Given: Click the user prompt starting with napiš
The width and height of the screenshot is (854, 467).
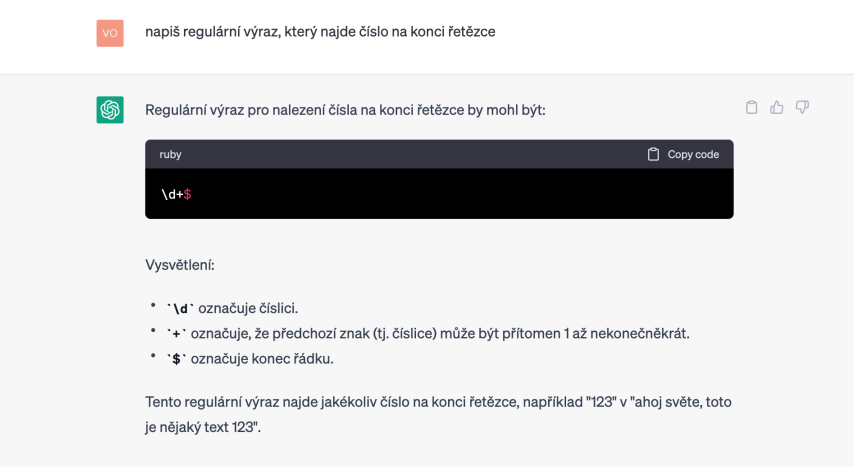Looking at the screenshot, I should coord(320,32).
